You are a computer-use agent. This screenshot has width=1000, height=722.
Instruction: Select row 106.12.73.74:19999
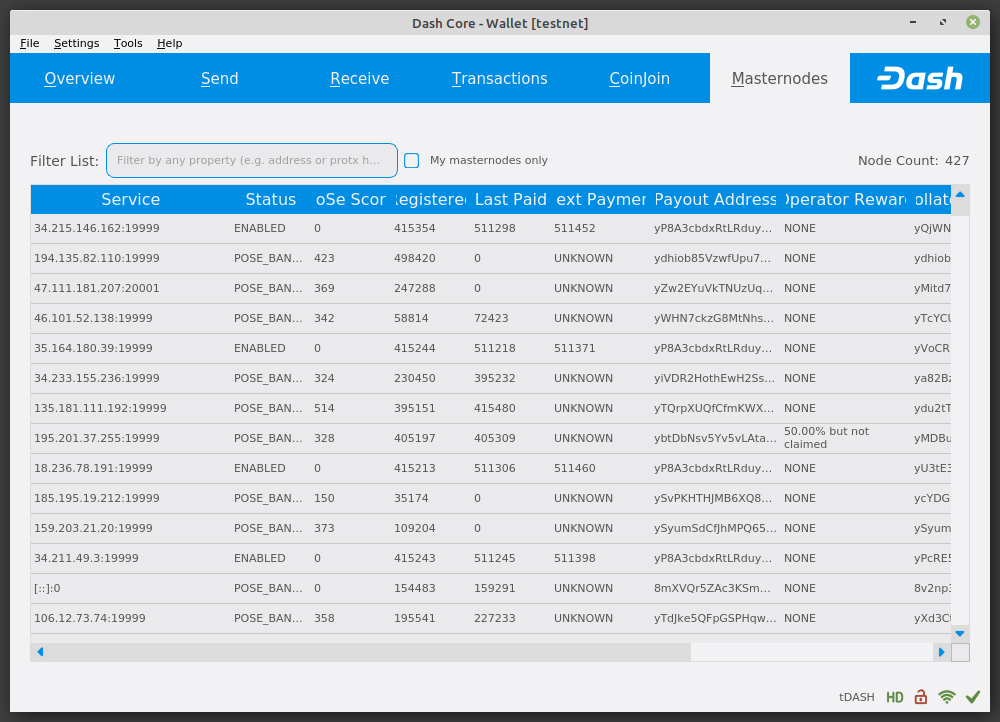click(x=490, y=618)
